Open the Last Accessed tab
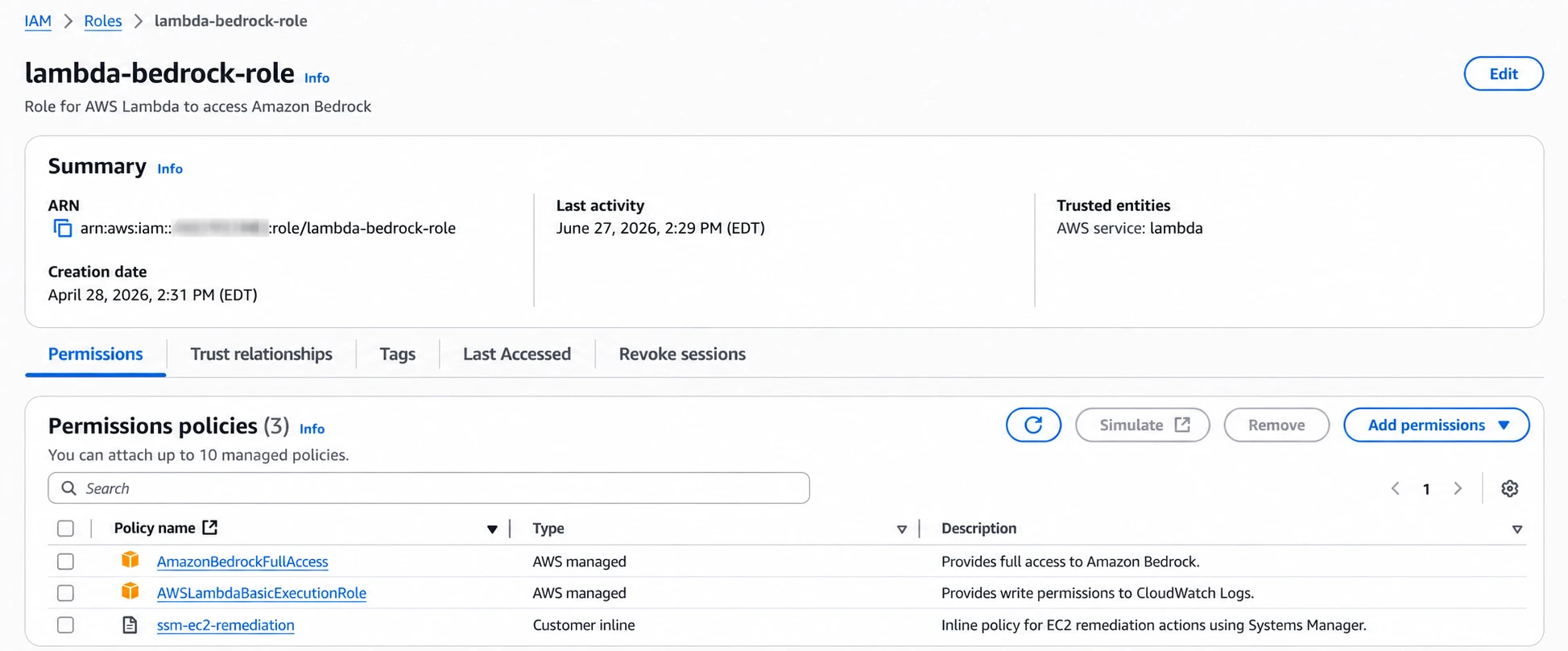 [517, 354]
